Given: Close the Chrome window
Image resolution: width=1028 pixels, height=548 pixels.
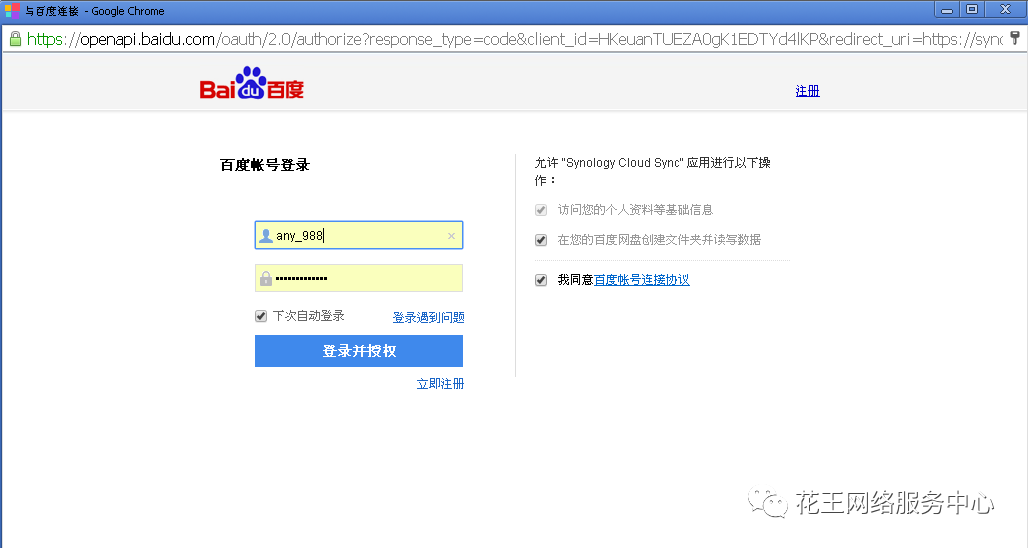Looking at the screenshot, I should click(1005, 10).
